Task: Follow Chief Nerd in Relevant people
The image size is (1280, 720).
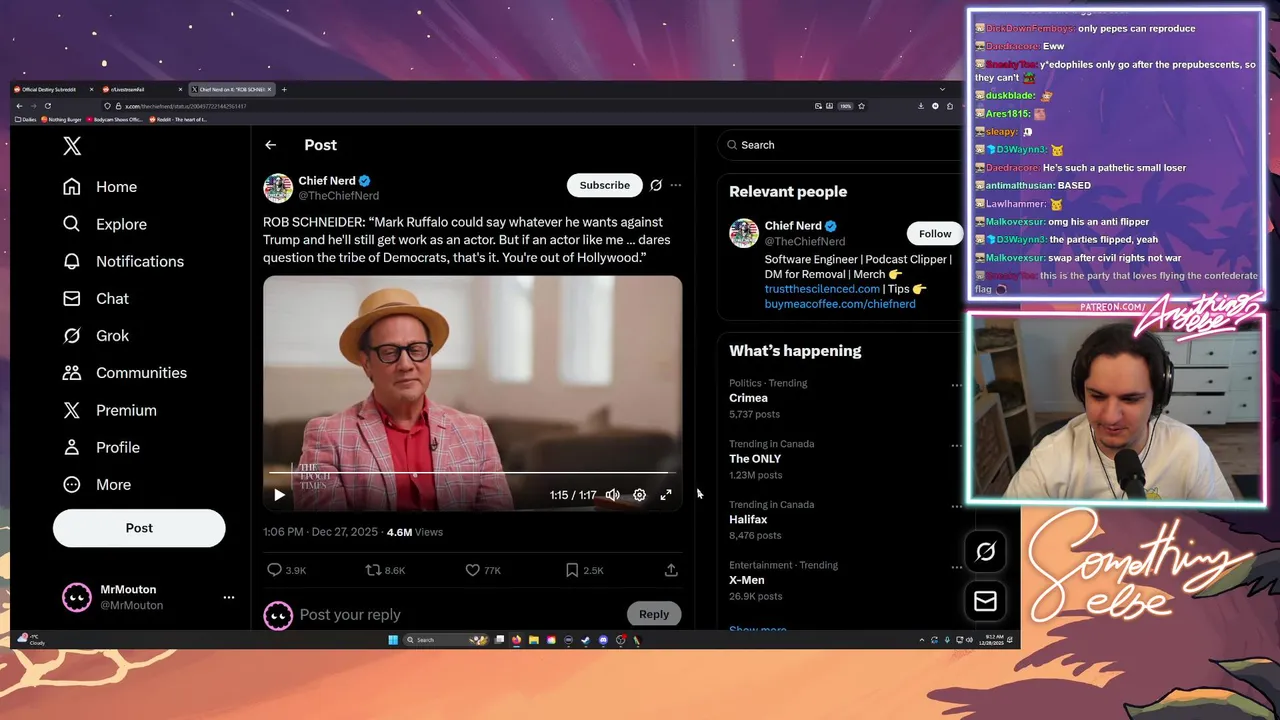Action: pos(935,234)
